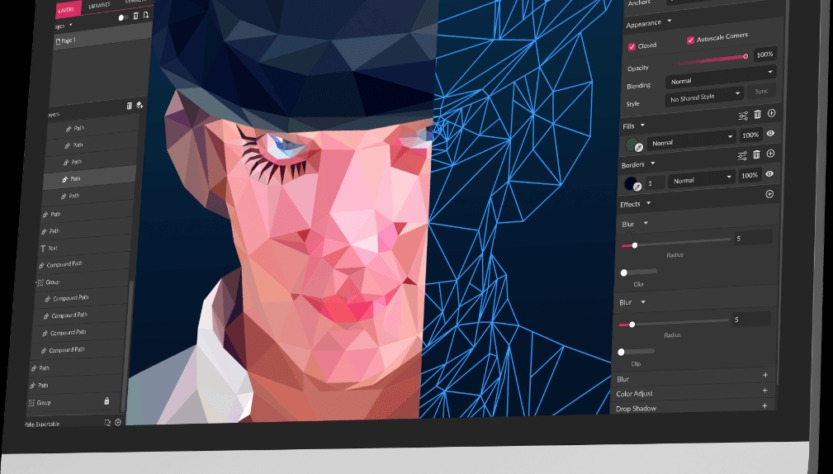Click the trash icon in the Fills header
The height and width of the screenshot is (474, 833).
(758, 114)
